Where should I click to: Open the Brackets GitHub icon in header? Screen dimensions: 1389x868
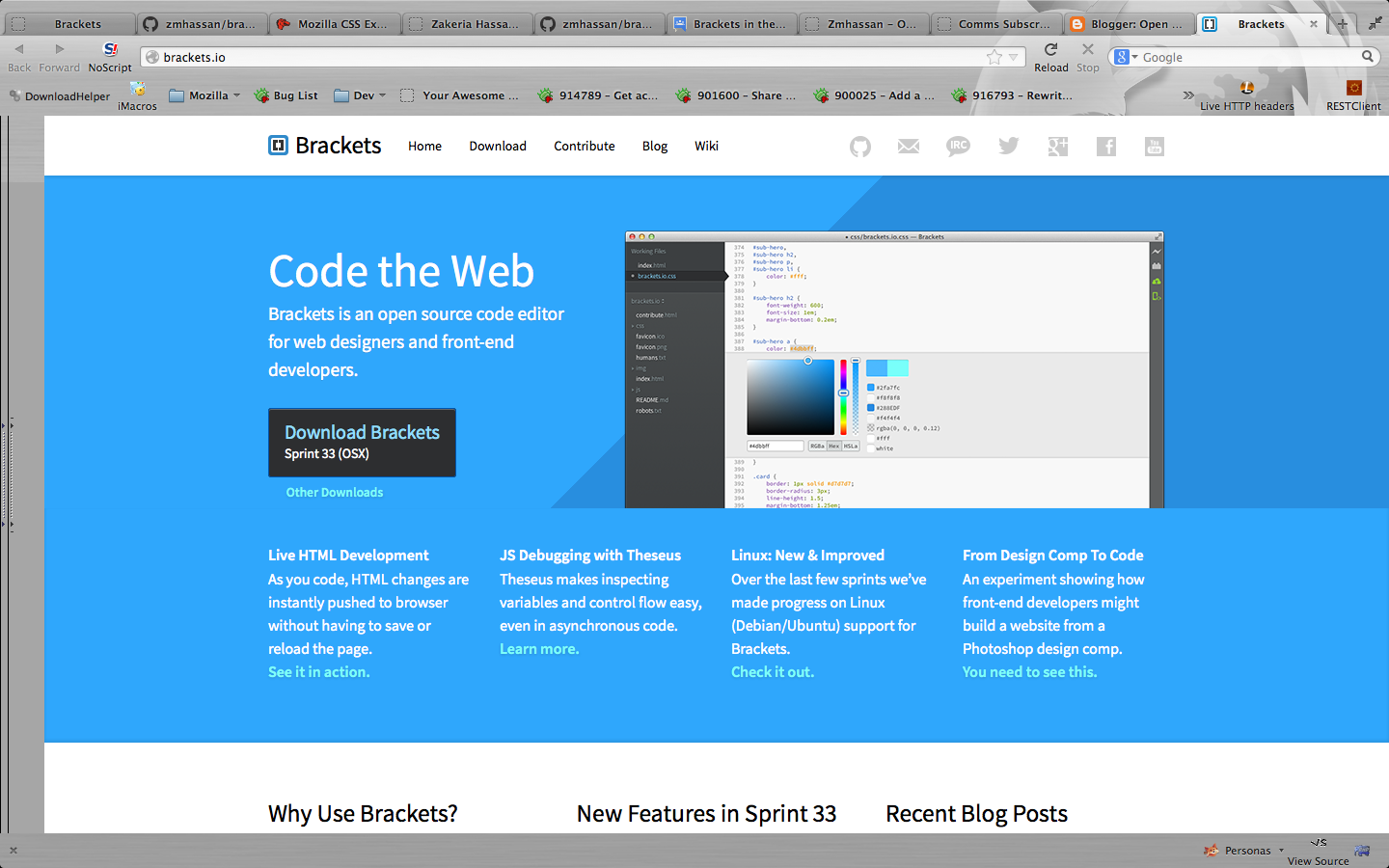(859, 146)
